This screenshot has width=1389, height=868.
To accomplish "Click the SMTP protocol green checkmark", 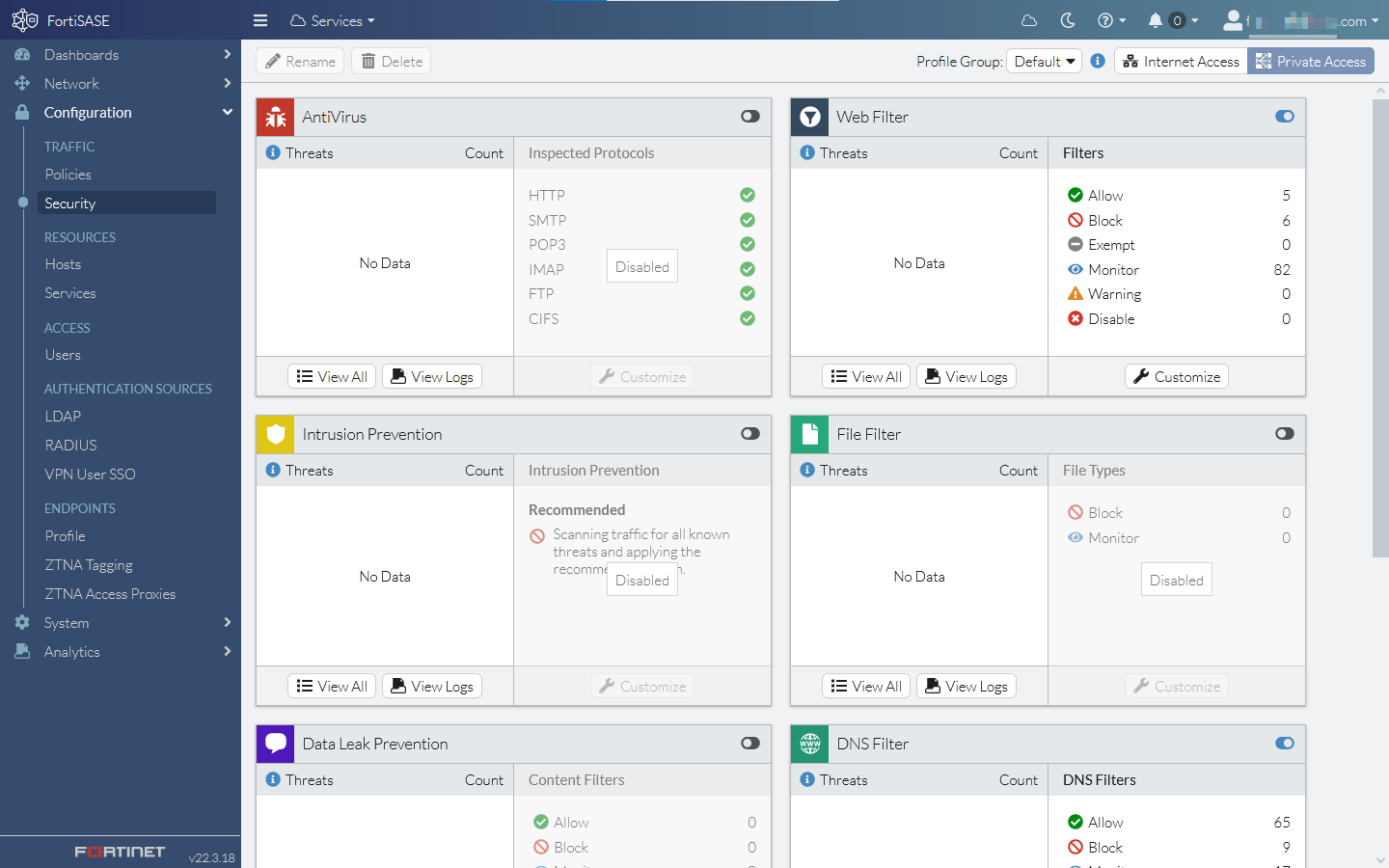I will point(748,220).
